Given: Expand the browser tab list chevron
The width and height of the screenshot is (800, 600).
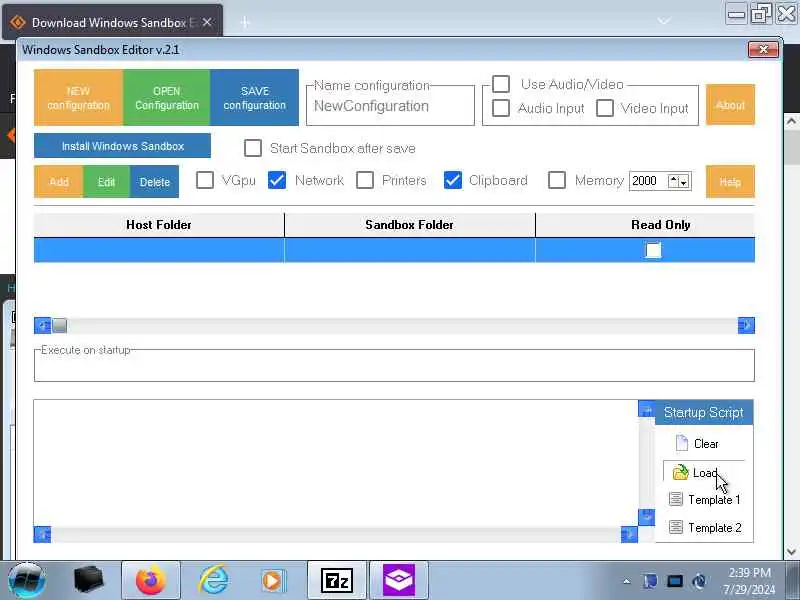Looking at the screenshot, I should (664, 21).
